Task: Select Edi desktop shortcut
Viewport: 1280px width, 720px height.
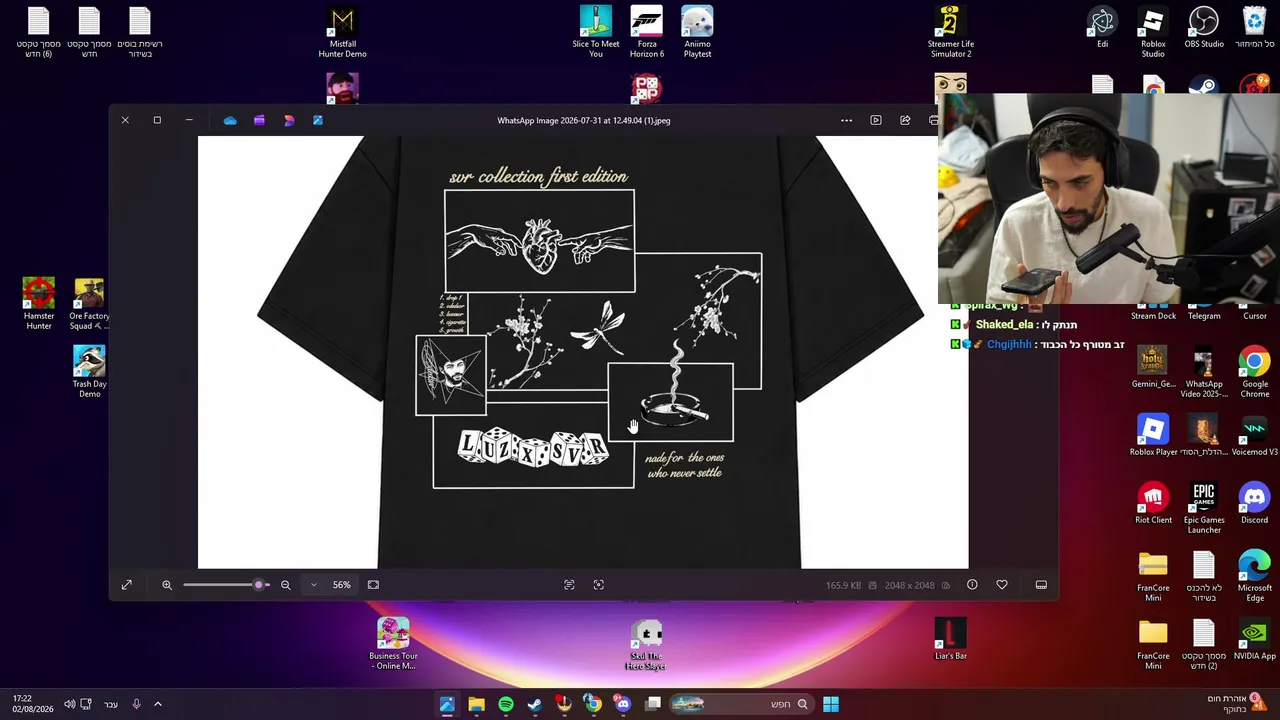Action: tap(1102, 28)
